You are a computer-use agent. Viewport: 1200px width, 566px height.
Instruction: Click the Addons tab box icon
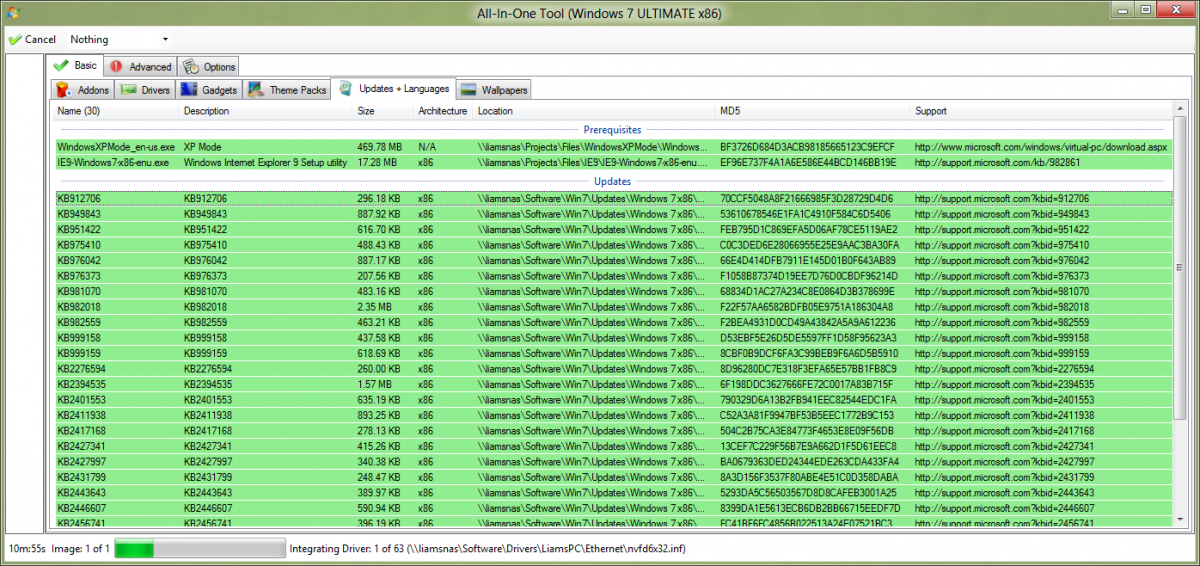pyautogui.click(x=65, y=90)
